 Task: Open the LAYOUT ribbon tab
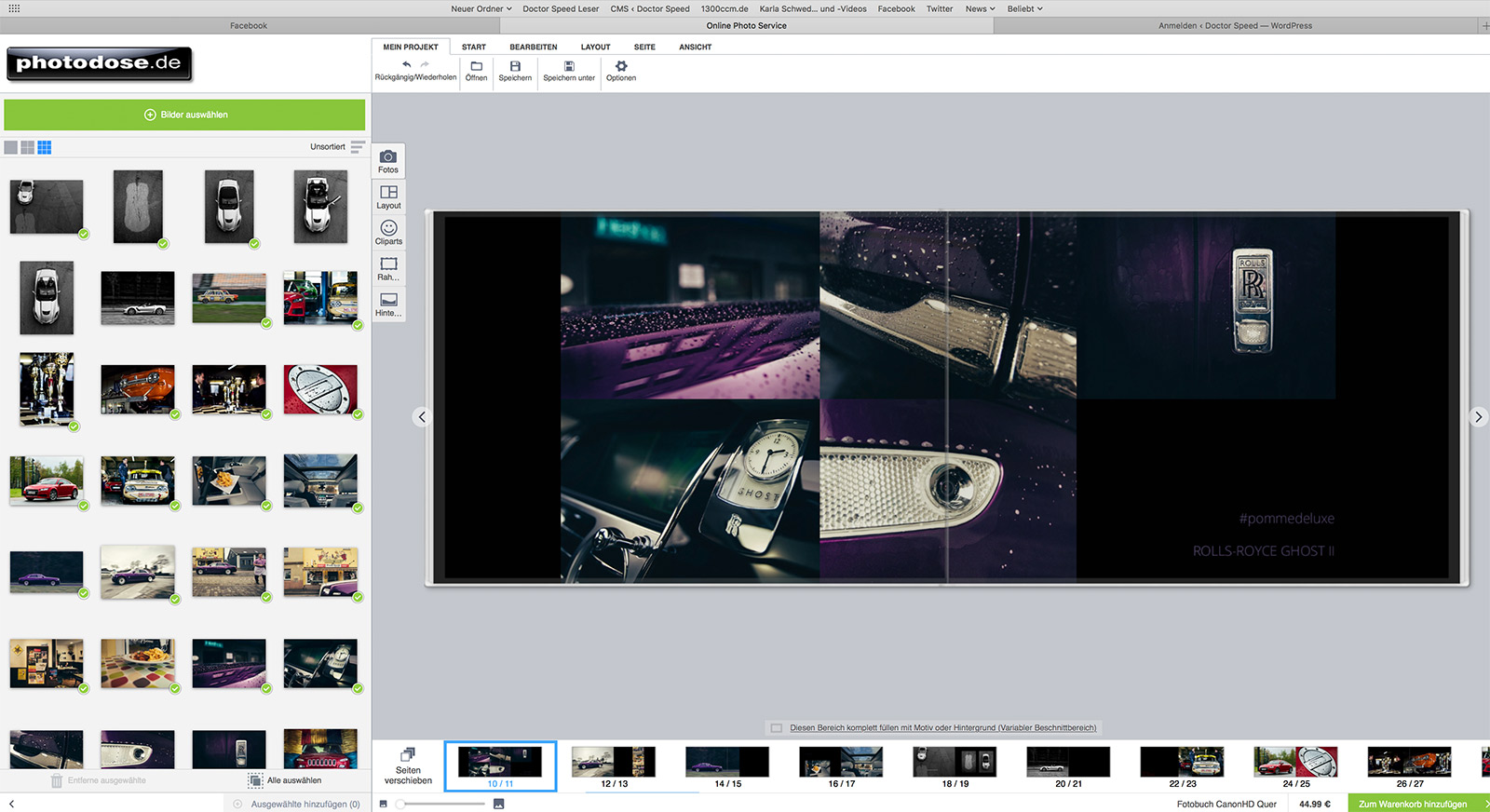[596, 47]
